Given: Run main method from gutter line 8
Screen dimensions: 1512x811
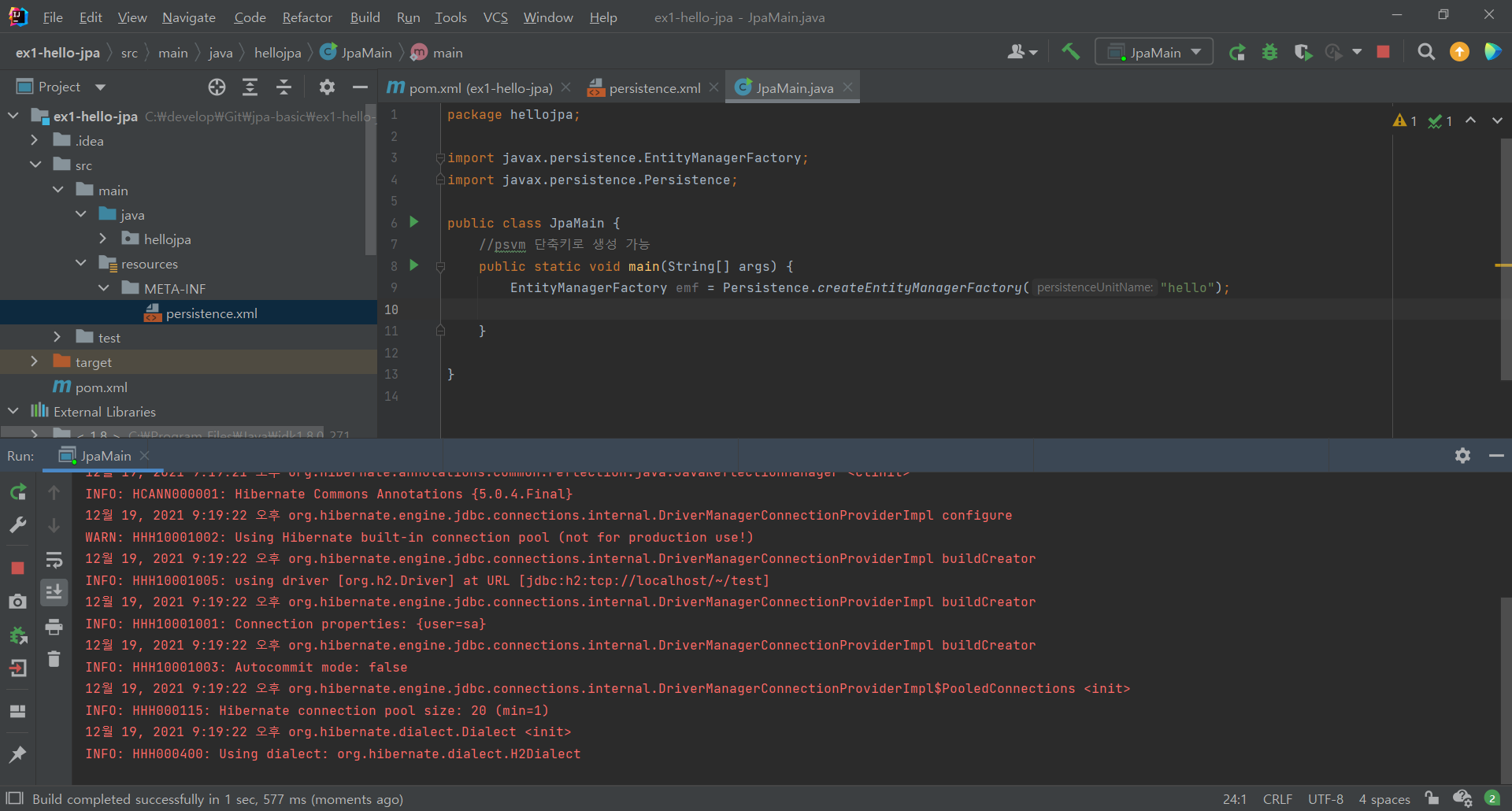Looking at the screenshot, I should click(x=414, y=265).
